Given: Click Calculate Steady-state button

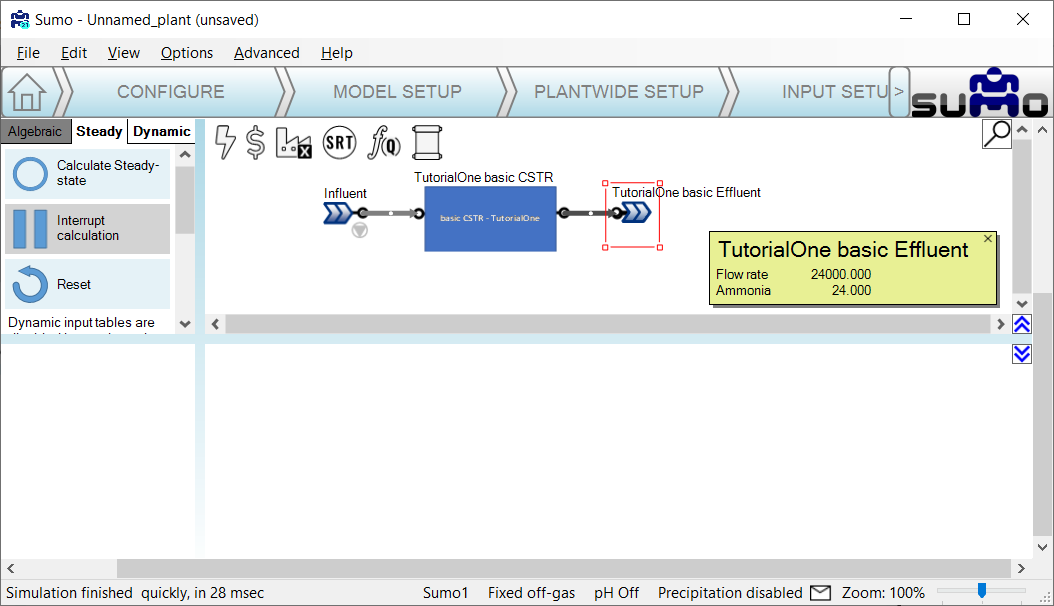Looking at the screenshot, I should tap(87, 174).
